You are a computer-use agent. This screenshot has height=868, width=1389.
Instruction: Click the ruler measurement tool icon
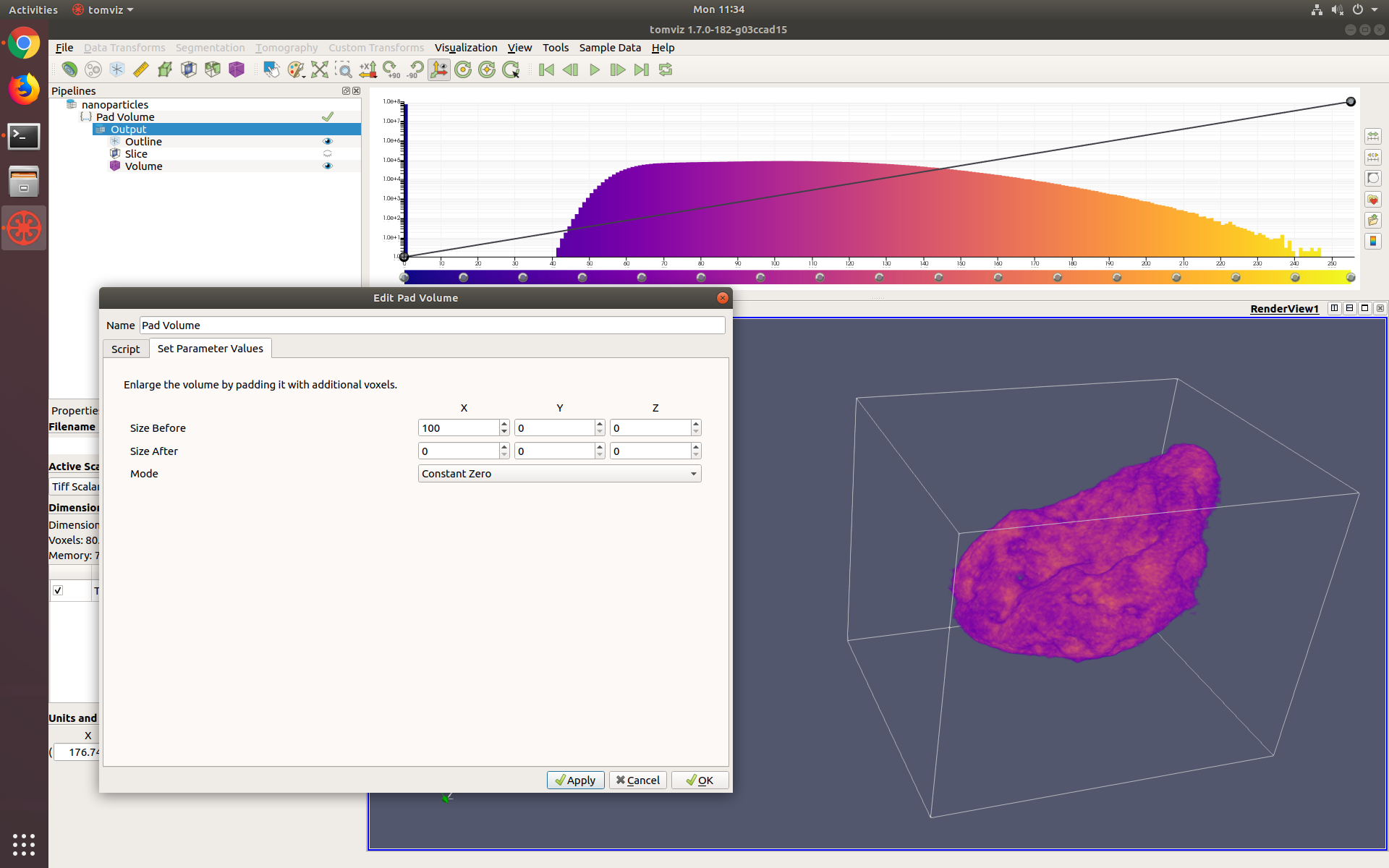(141, 70)
